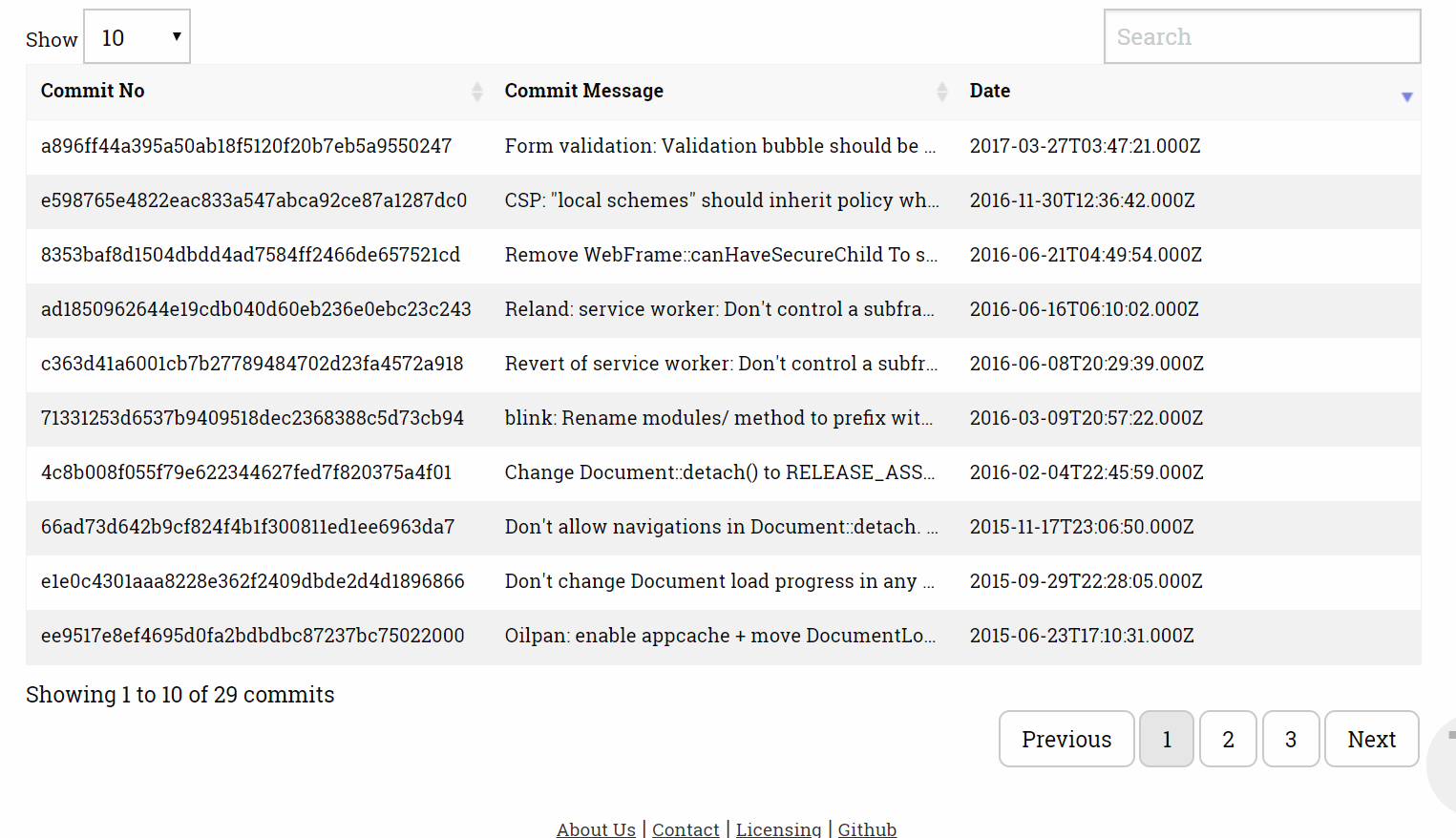The height and width of the screenshot is (838, 1456).
Task: Open the About Us link
Action: pyautogui.click(x=595, y=827)
